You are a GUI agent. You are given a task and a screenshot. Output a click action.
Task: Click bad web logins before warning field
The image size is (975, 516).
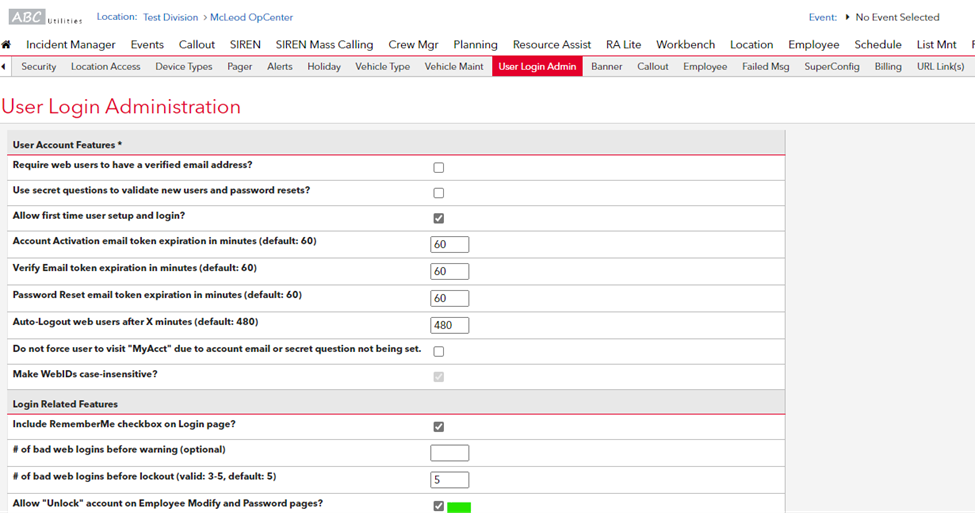click(x=450, y=453)
